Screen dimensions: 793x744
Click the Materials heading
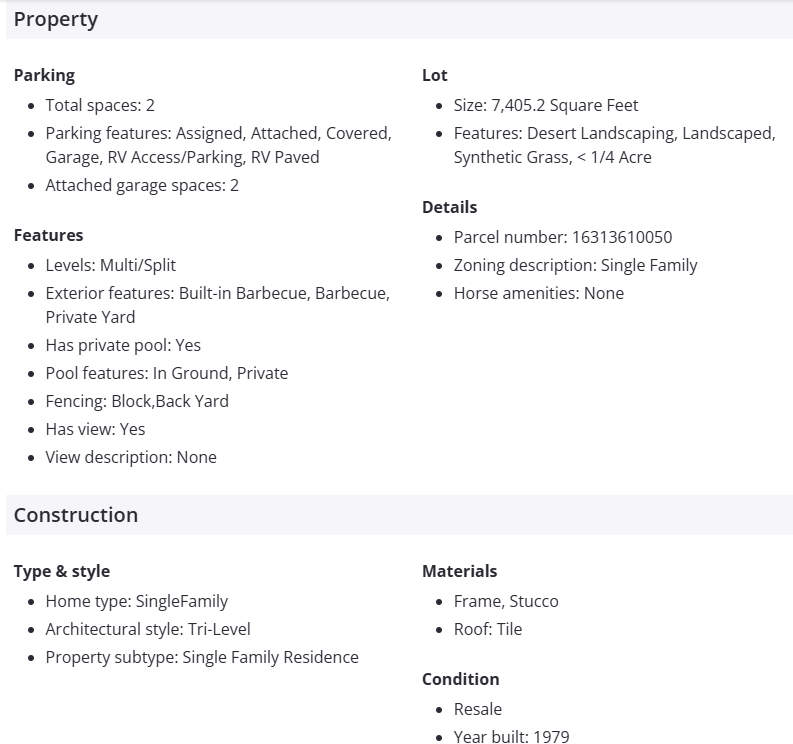click(x=459, y=571)
